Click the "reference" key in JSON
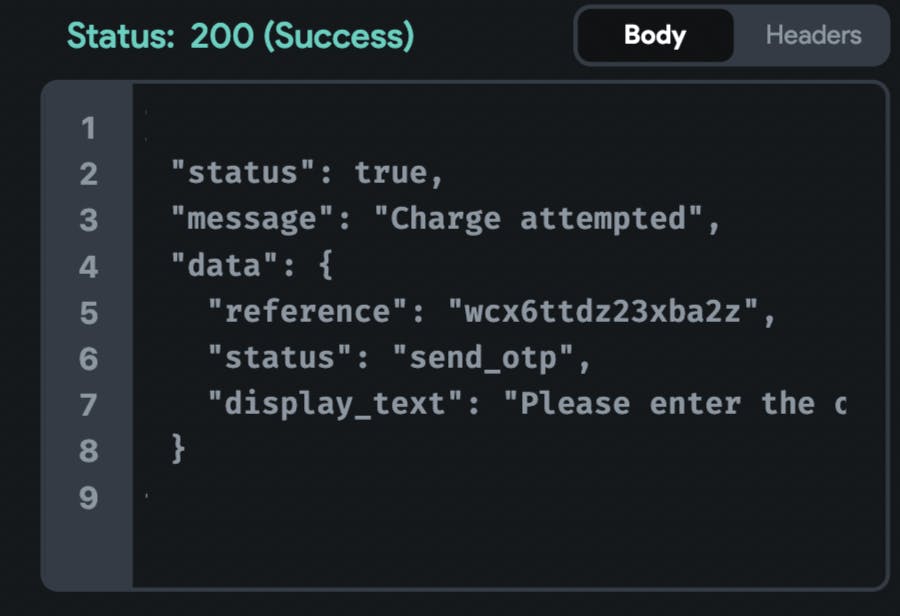This screenshot has height=616, width=900. (x=308, y=313)
